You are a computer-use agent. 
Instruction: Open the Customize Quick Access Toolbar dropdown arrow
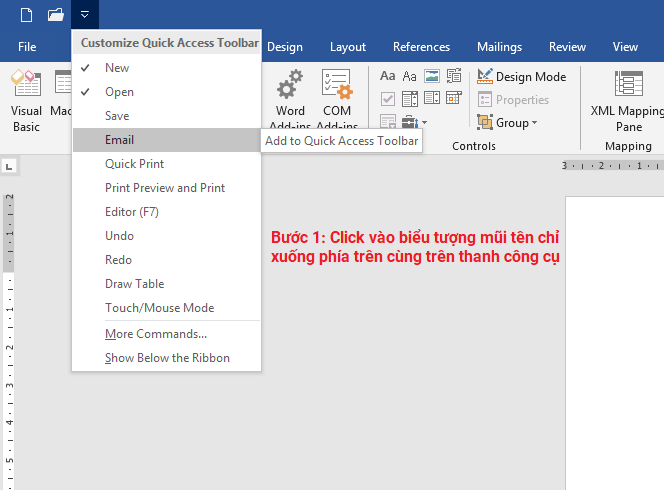(x=85, y=15)
